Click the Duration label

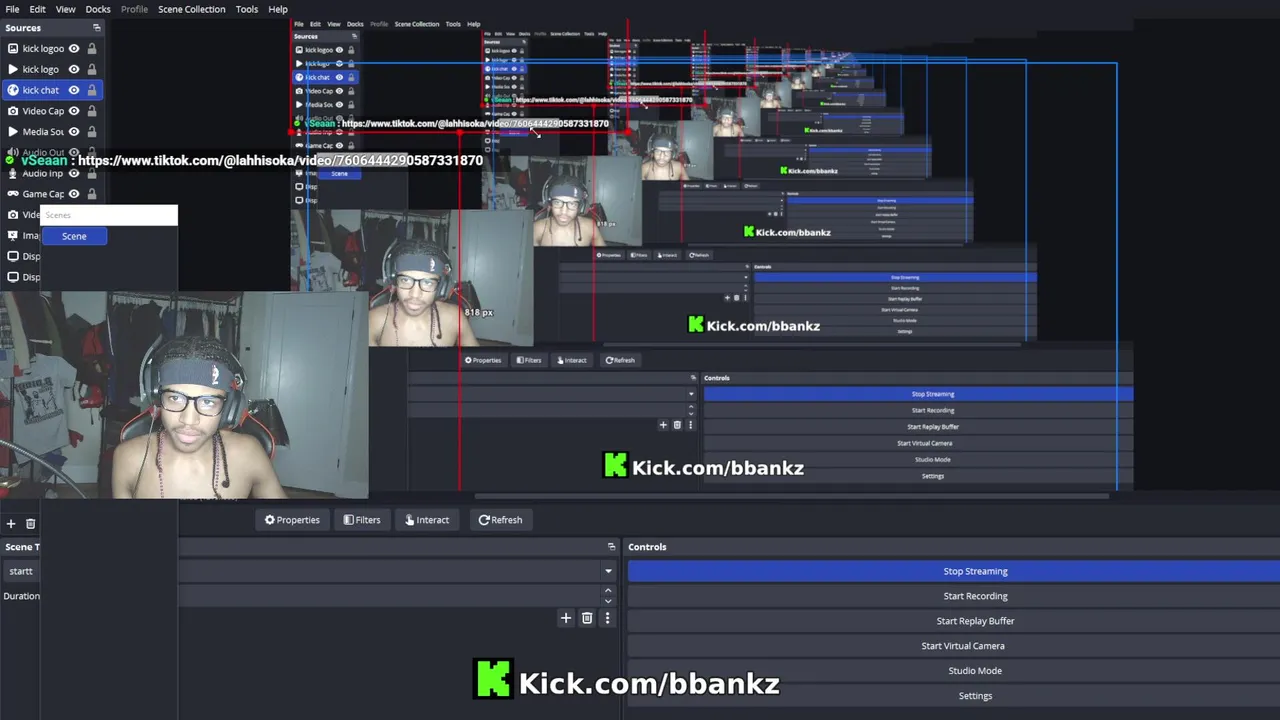[21, 596]
